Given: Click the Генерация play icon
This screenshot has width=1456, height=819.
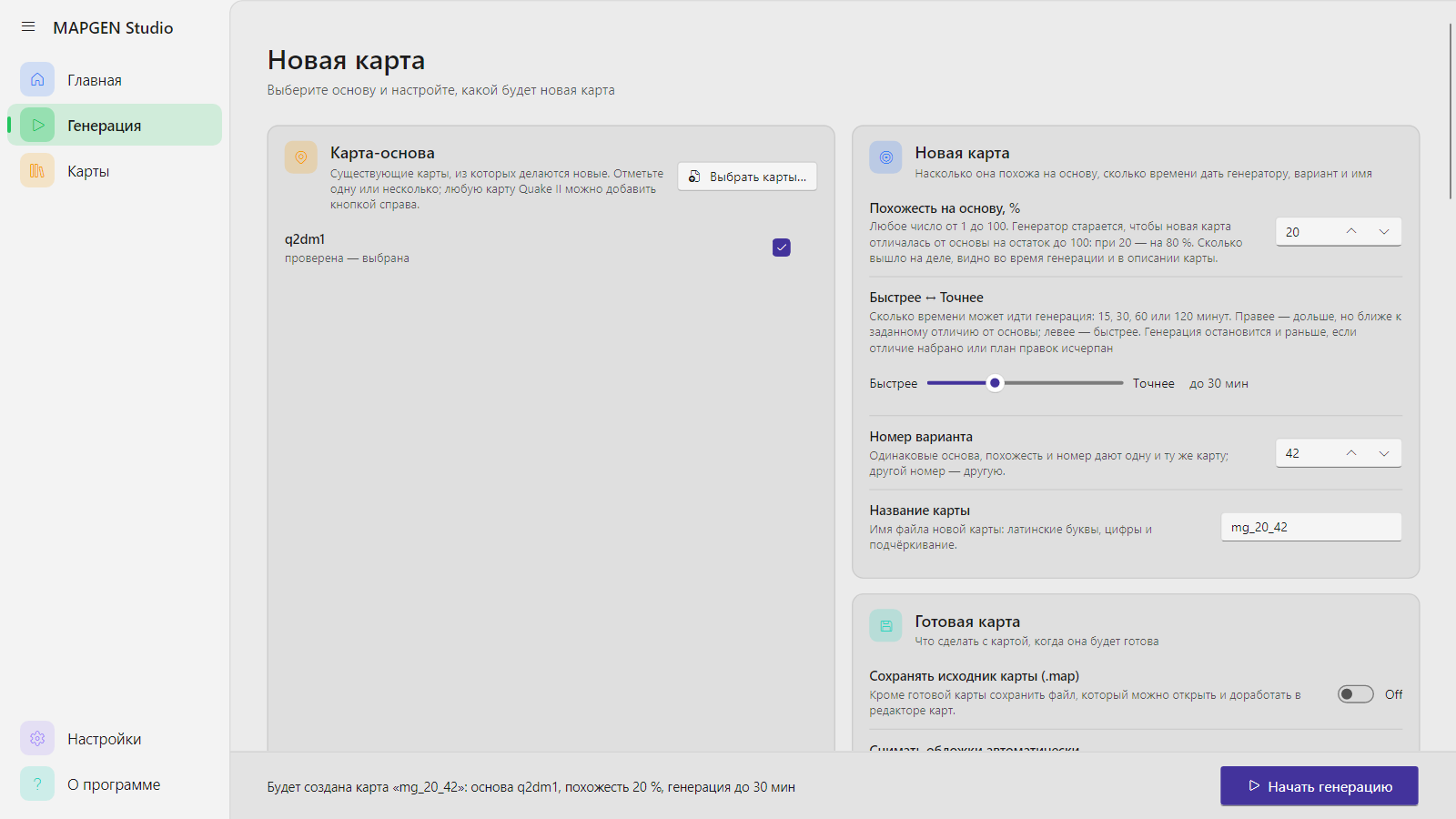Looking at the screenshot, I should tap(37, 125).
